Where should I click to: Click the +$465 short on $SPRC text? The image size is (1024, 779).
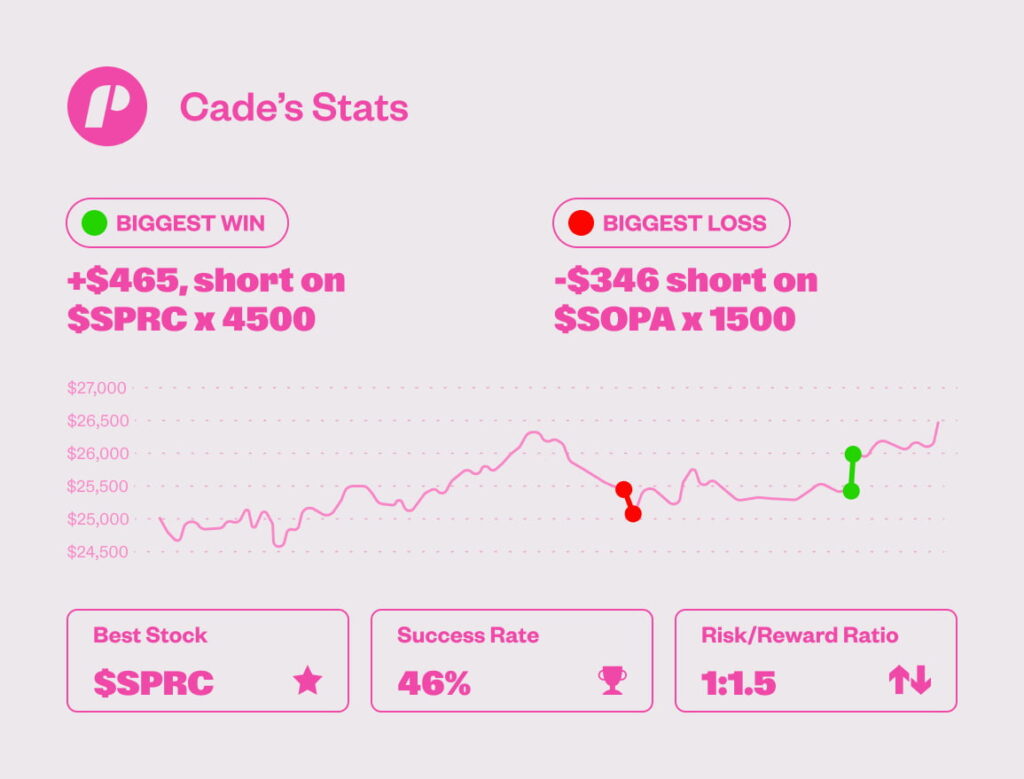point(206,299)
